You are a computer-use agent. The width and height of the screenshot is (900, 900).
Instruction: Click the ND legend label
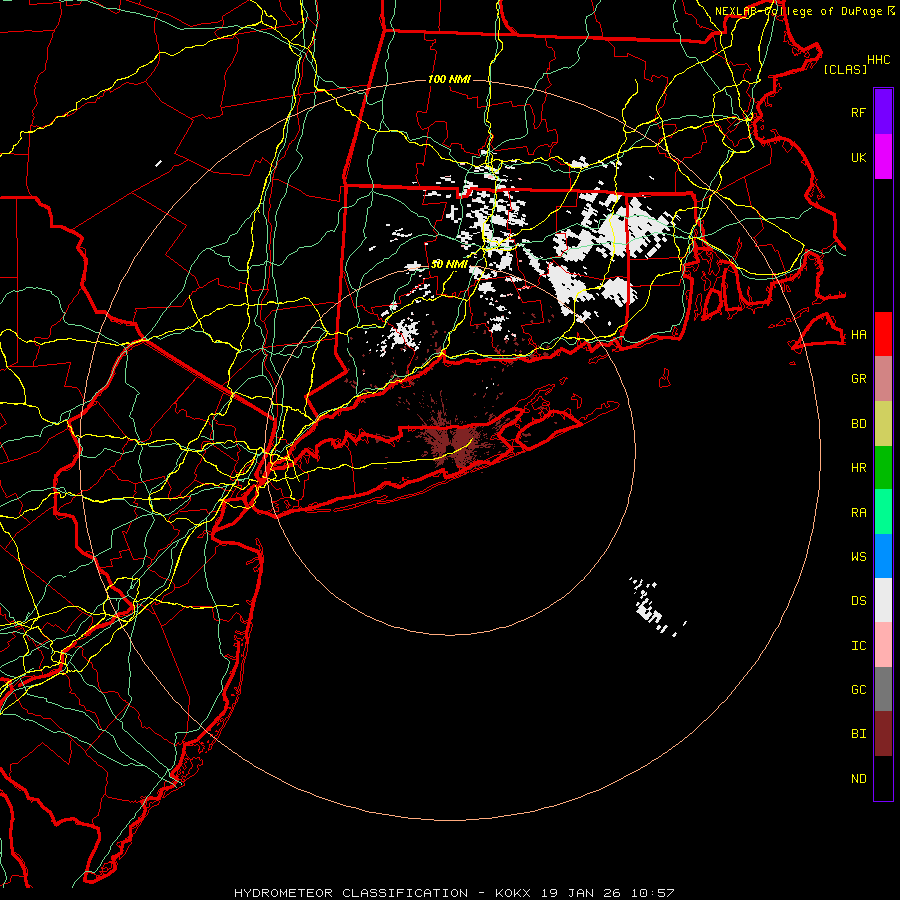click(859, 779)
